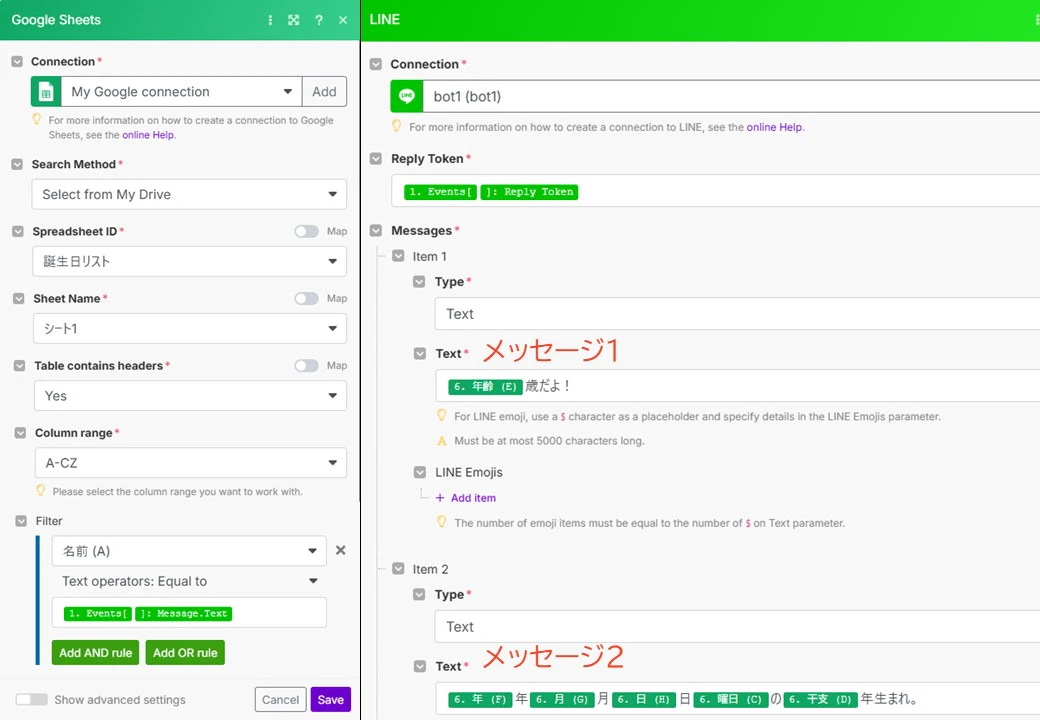Click Add item link under LINE Emojis
1040x720 pixels.
(474, 498)
